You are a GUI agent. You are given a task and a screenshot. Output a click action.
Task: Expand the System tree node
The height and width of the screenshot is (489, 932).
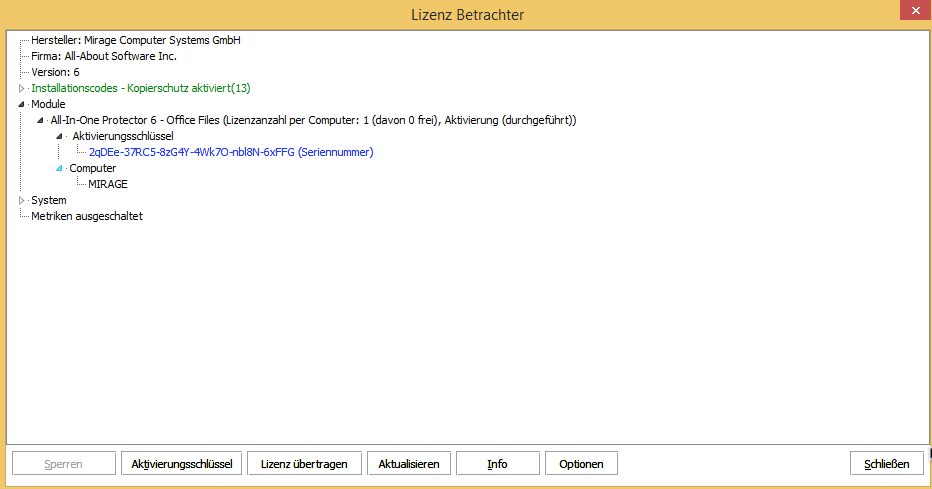(21, 200)
